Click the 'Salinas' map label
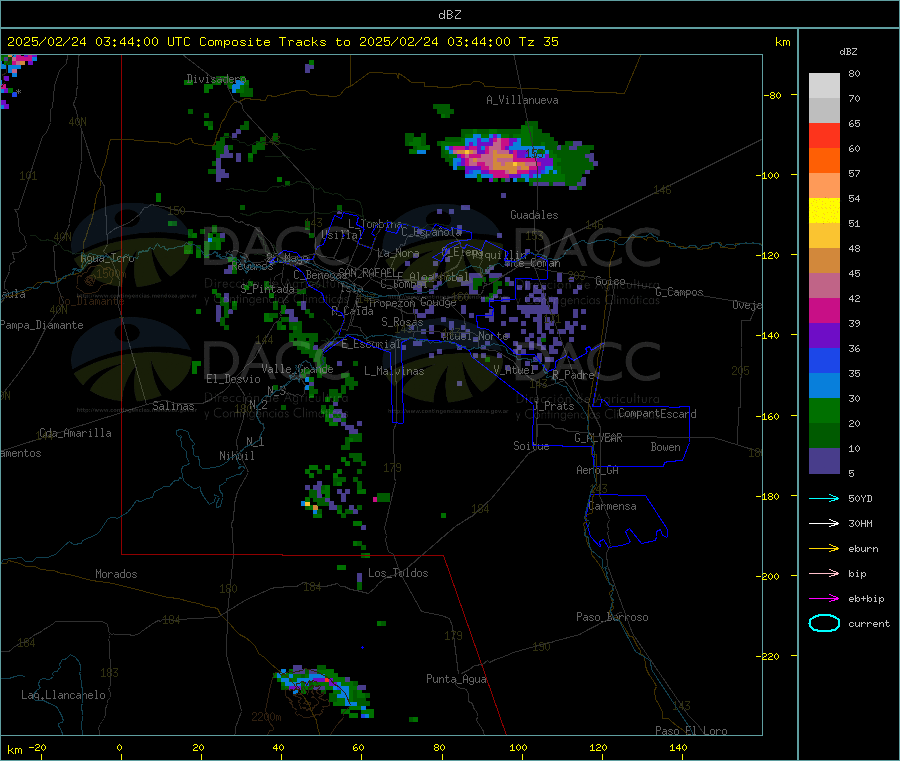 click(173, 406)
